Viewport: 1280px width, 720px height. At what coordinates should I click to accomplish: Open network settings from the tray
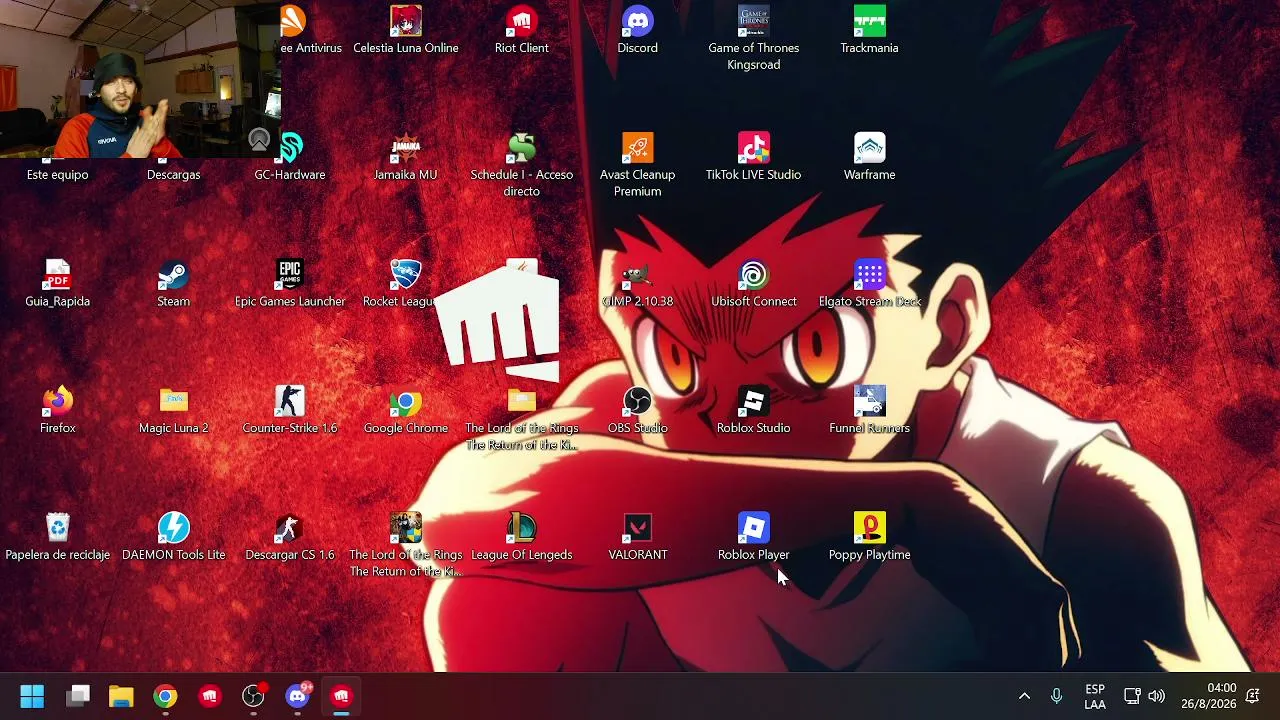point(1132,696)
